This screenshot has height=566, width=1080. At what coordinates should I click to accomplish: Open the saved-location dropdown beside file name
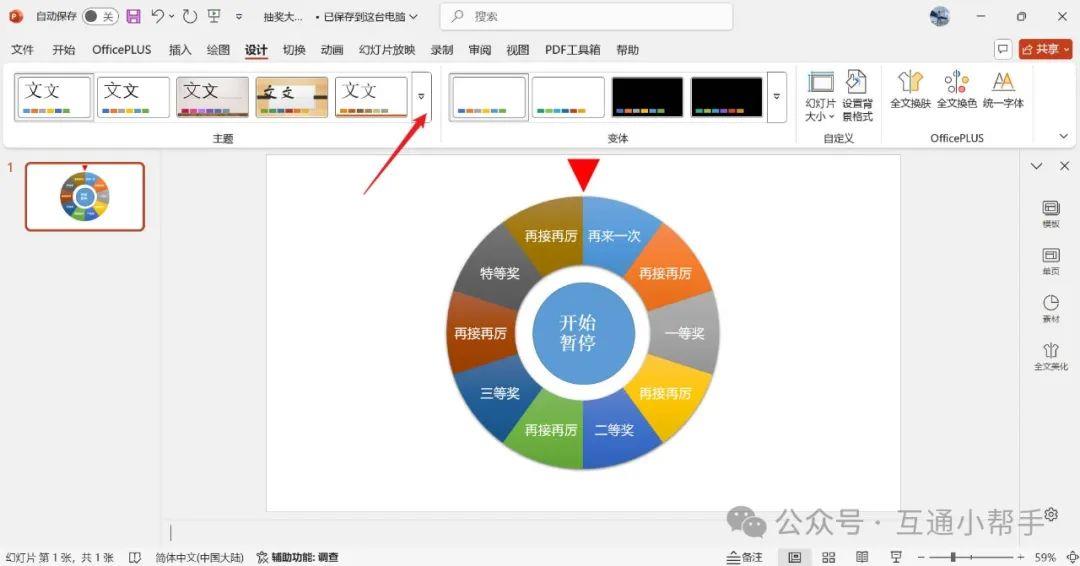pyautogui.click(x=413, y=16)
